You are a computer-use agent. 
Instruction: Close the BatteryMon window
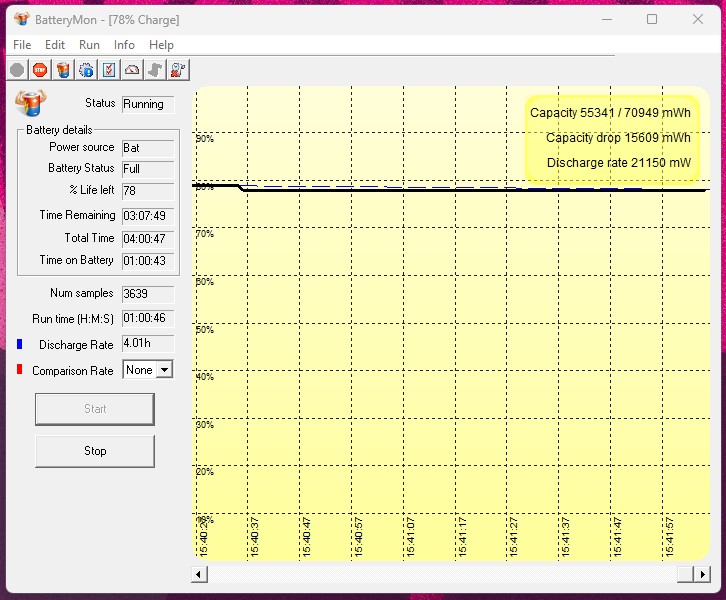(698, 19)
